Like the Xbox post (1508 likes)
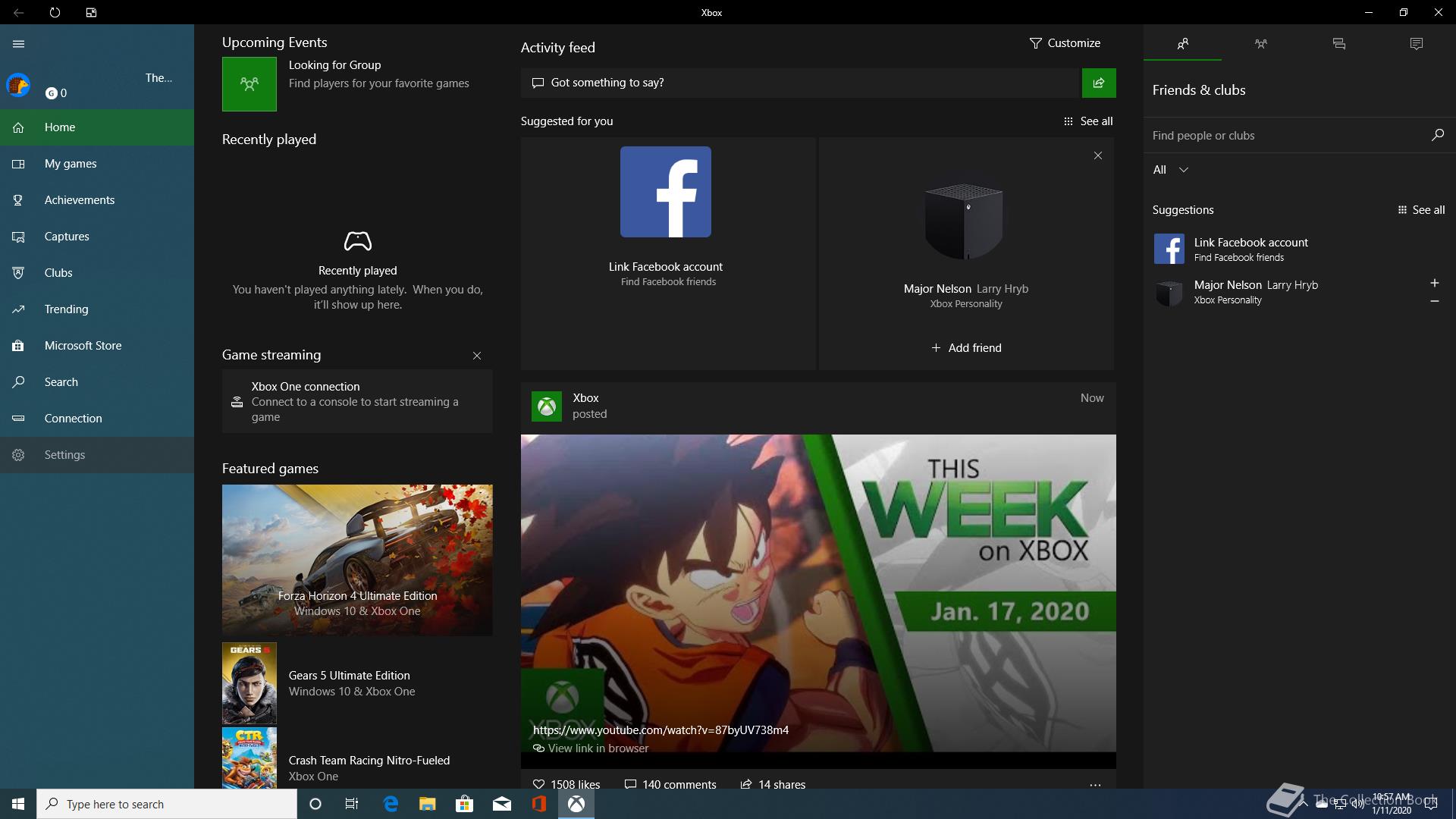 tap(566, 784)
